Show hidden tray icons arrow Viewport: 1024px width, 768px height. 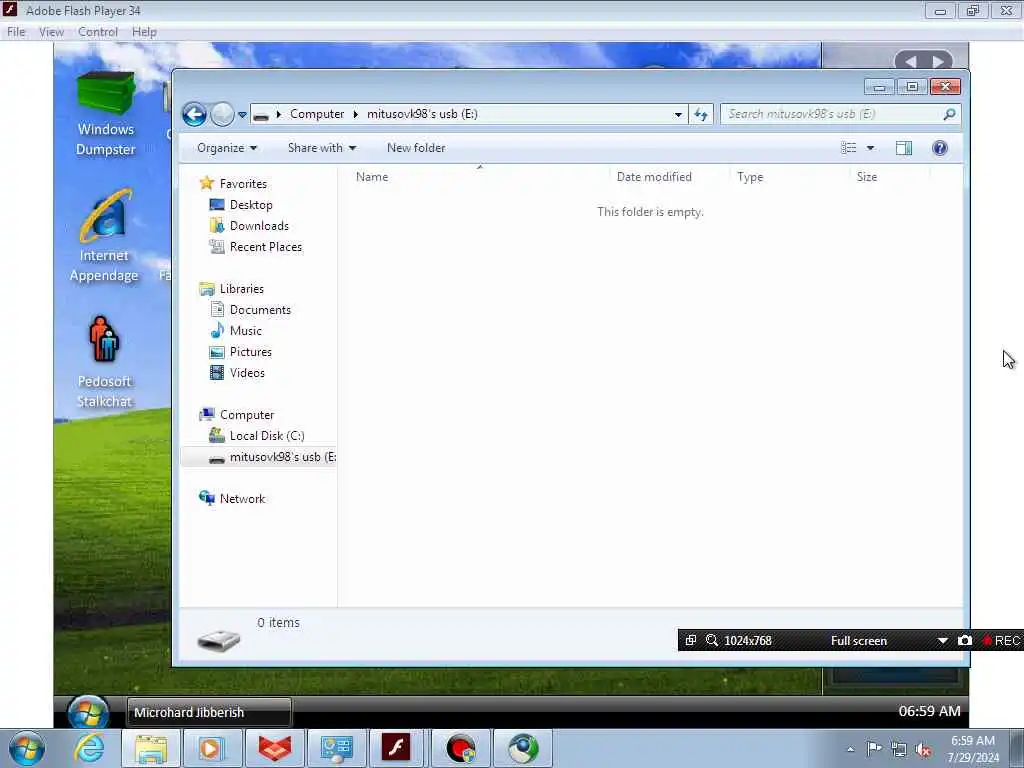pos(850,749)
